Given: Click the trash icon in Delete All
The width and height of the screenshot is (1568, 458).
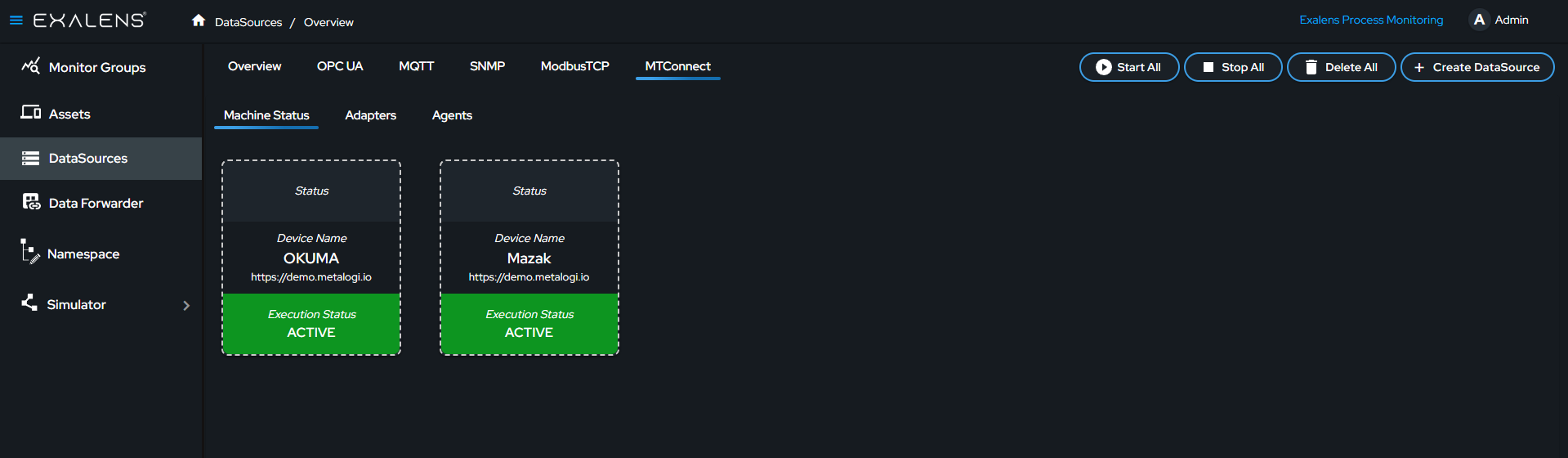Looking at the screenshot, I should [1311, 67].
